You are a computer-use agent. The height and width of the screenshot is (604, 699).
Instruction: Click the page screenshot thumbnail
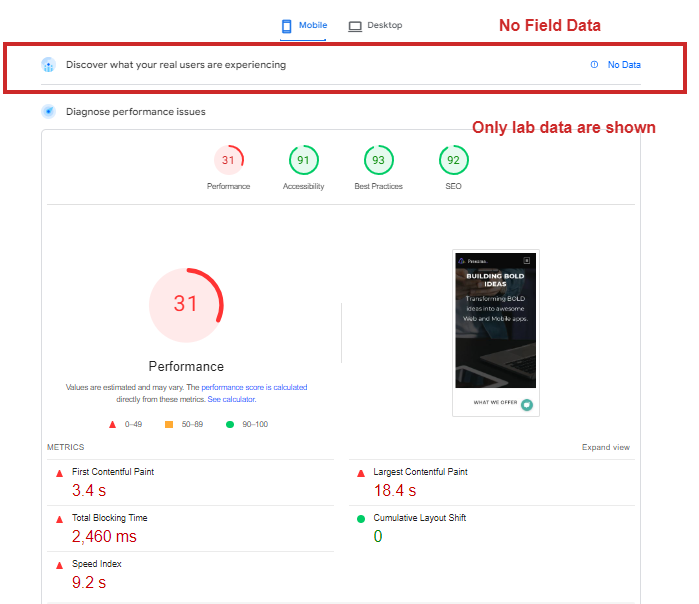tap(496, 333)
